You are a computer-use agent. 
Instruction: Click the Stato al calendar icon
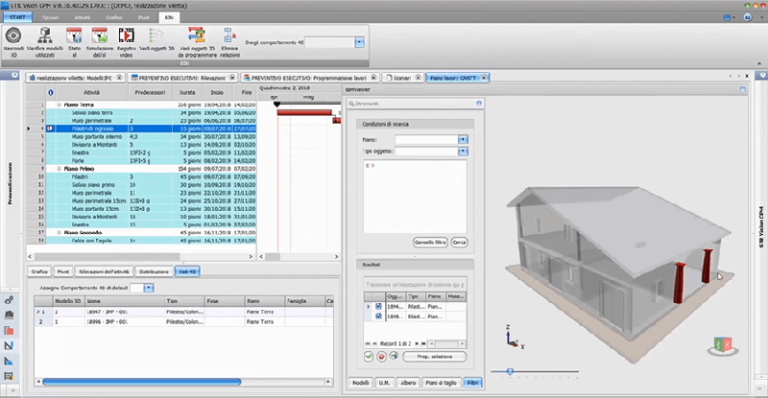pyautogui.click(x=74, y=35)
